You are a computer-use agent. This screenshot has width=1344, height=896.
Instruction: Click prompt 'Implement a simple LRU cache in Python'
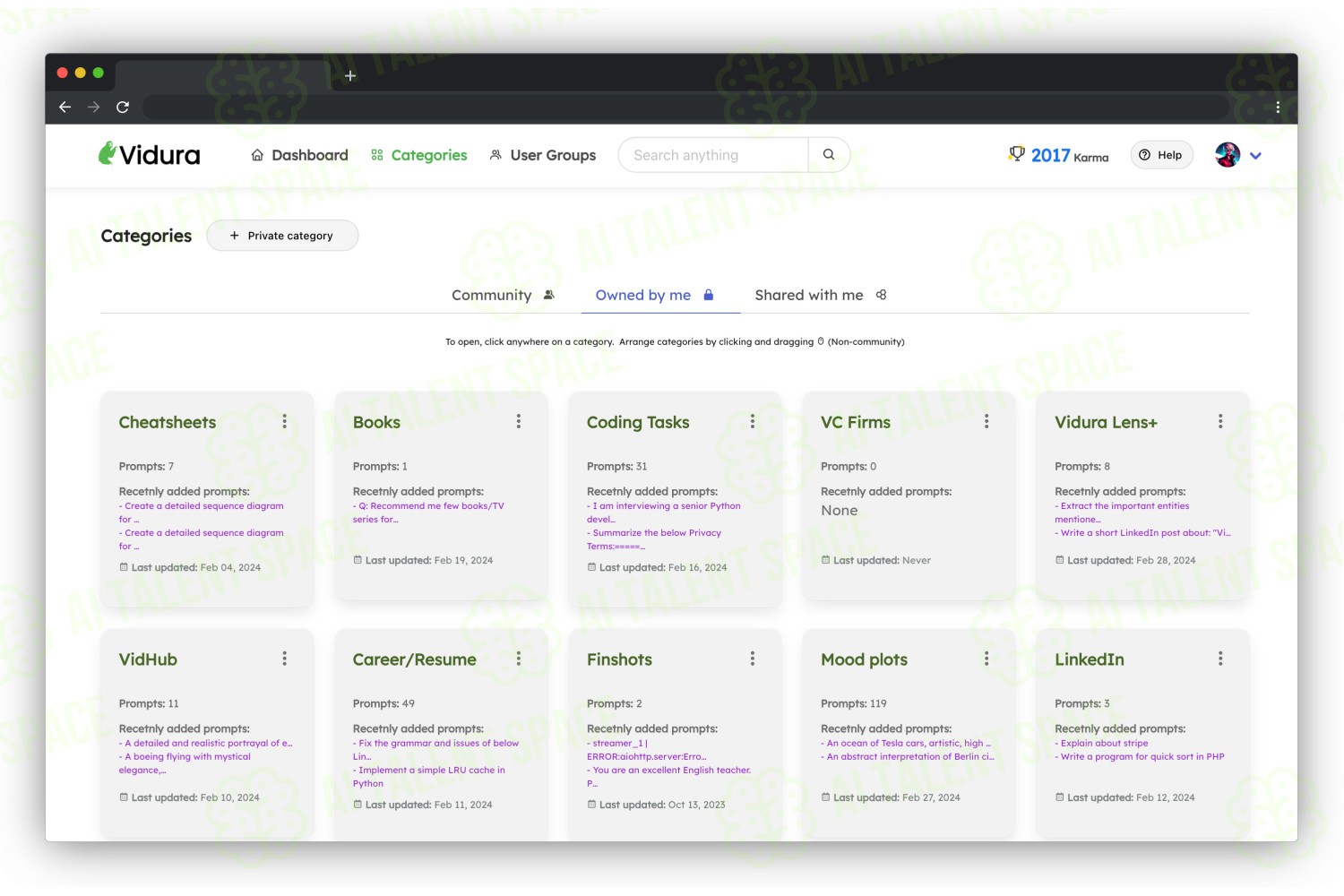click(x=429, y=777)
